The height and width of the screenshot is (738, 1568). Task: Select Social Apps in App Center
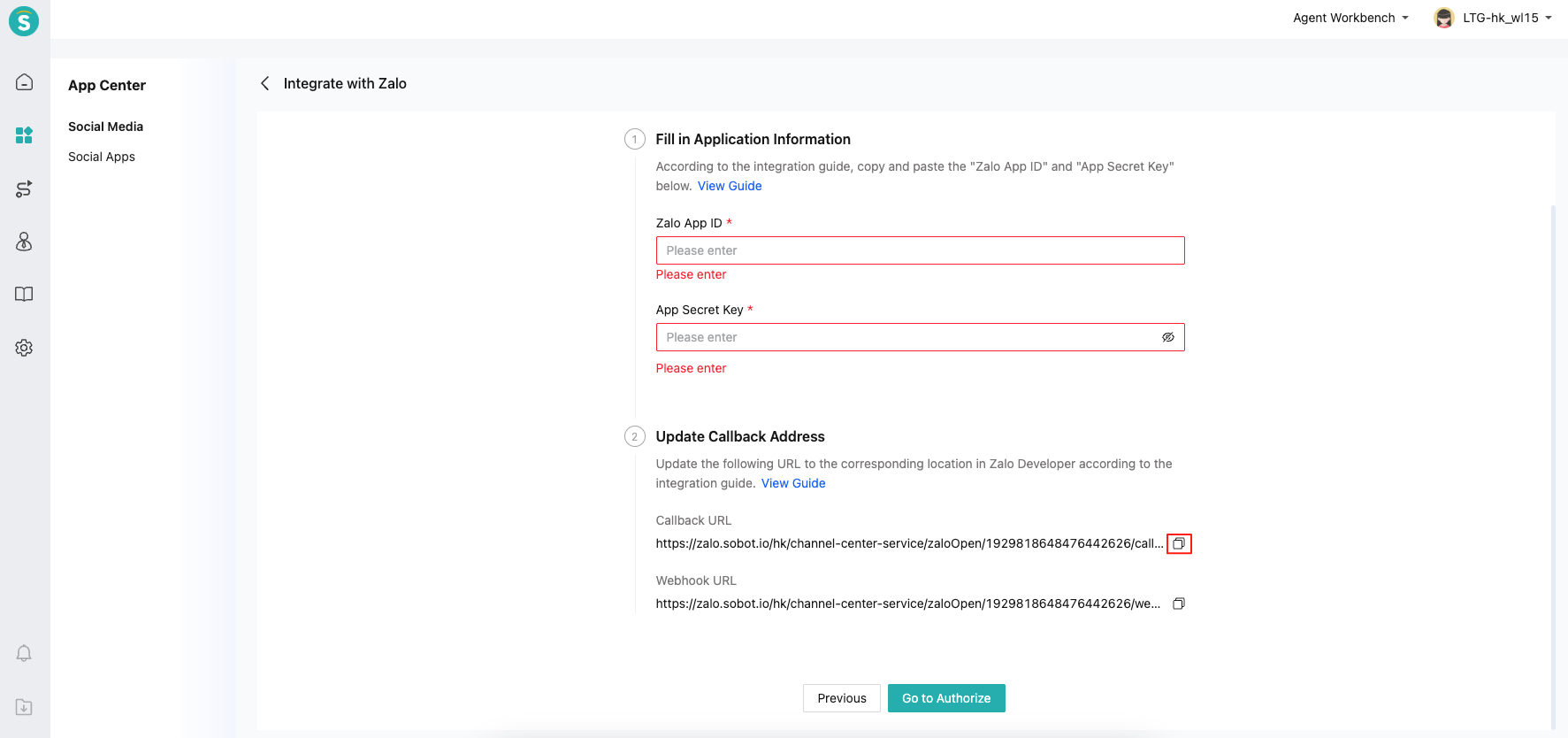pos(102,157)
